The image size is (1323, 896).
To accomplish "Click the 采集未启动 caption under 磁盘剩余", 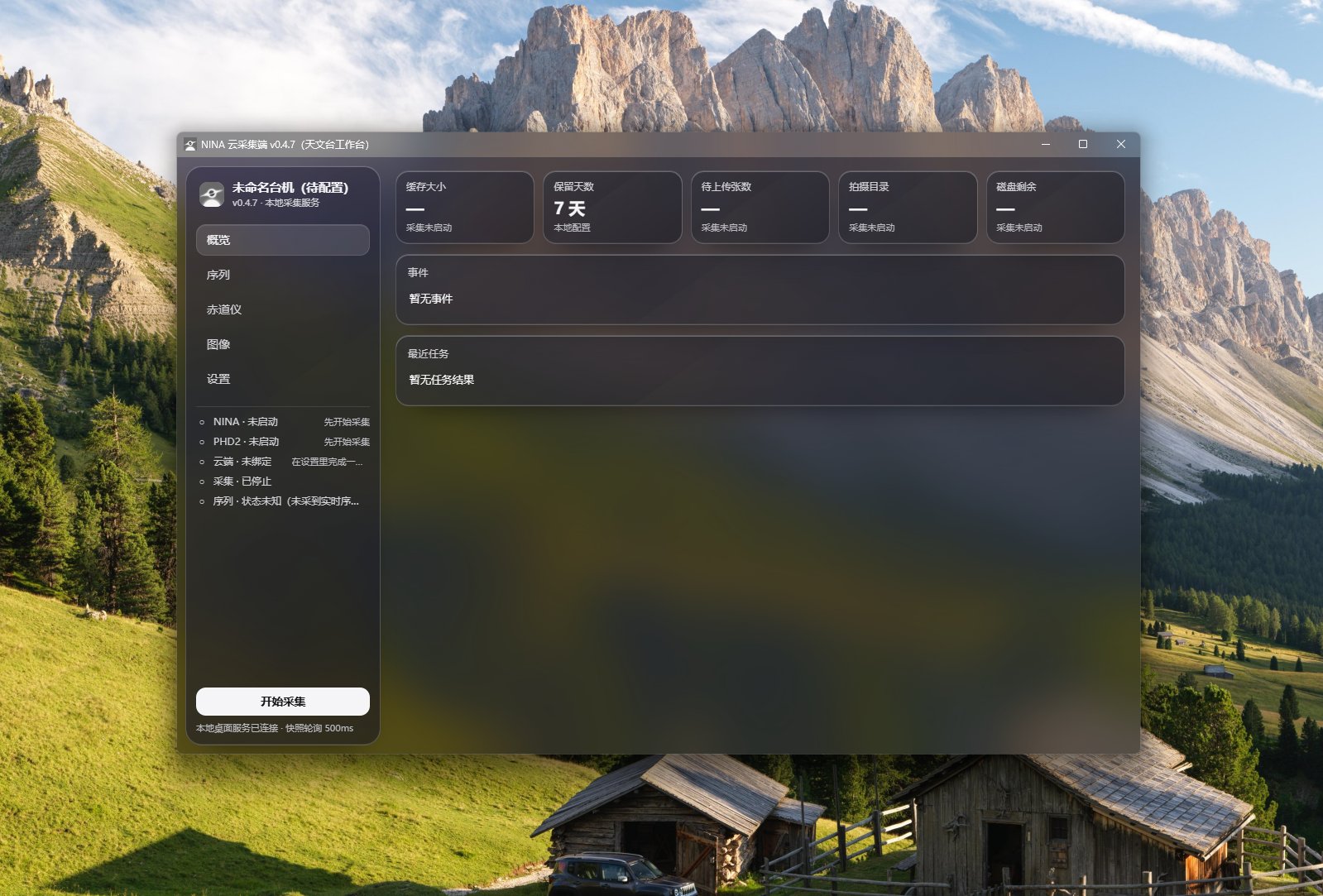I will tap(1019, 228).
